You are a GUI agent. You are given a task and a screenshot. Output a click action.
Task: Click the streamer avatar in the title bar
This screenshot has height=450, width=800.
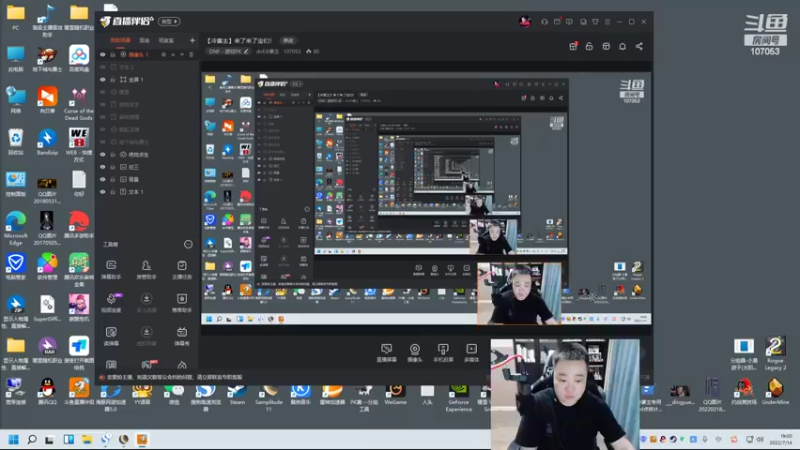524,21
